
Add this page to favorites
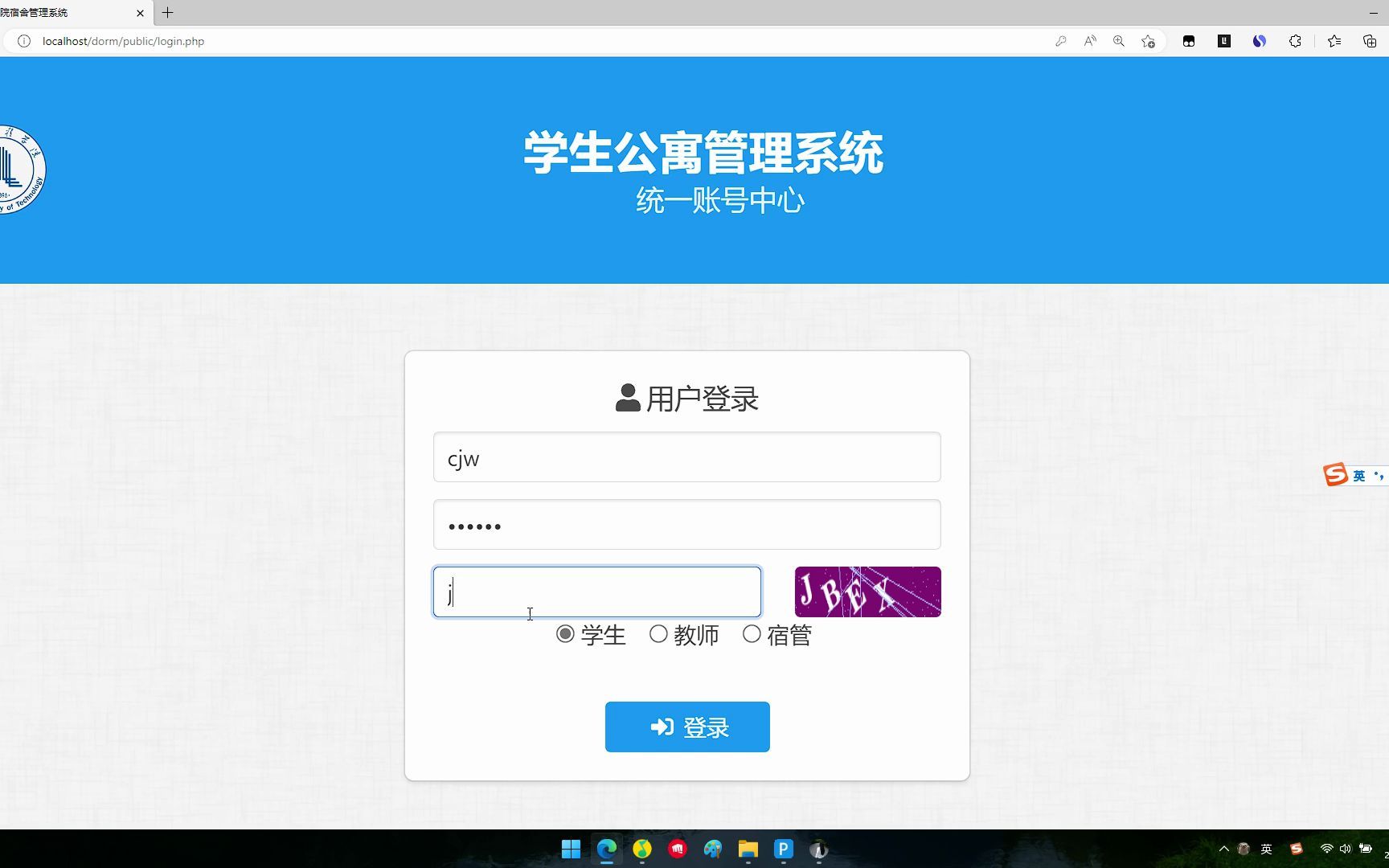(x=1148, y=41)
